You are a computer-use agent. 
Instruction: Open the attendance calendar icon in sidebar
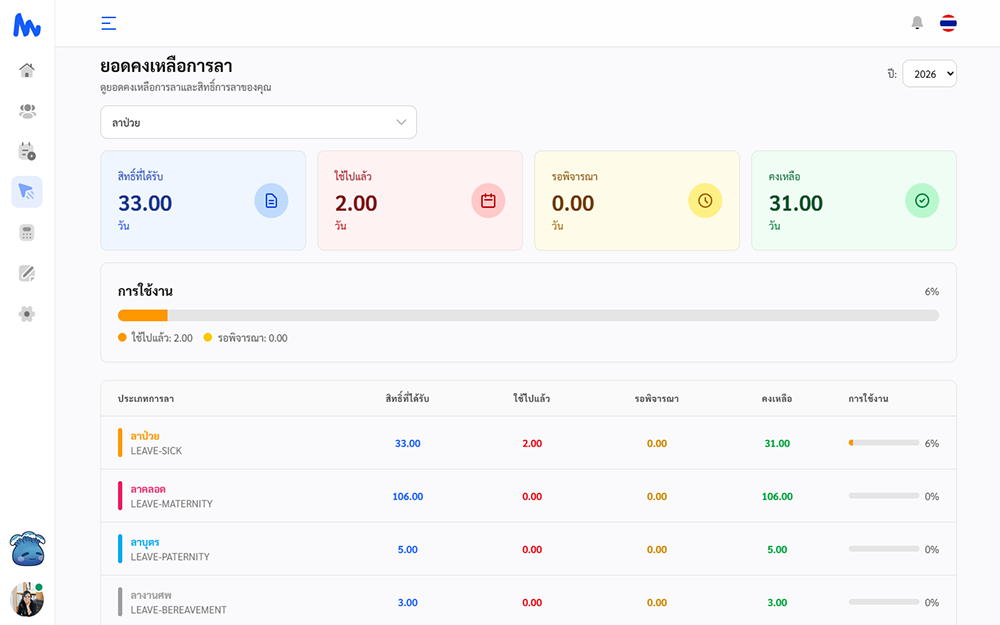[27, 151]
